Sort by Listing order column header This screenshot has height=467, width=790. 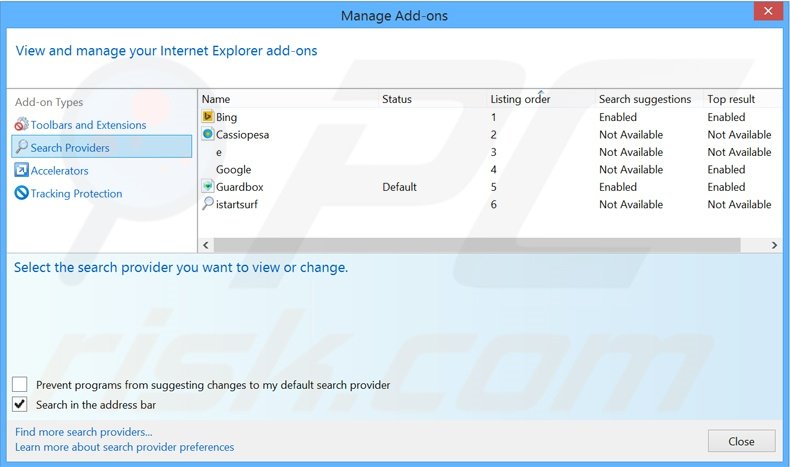[520, 99]
